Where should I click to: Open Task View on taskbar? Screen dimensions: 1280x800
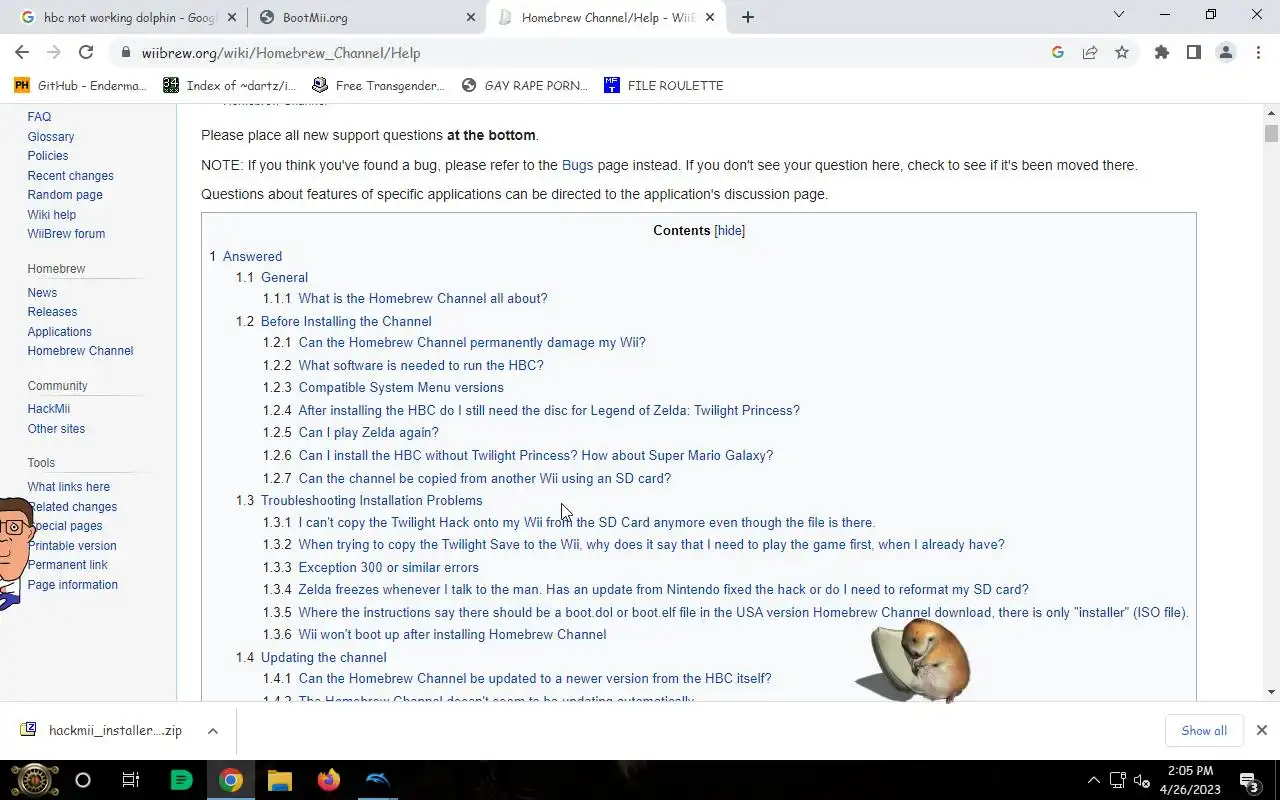click(x=131, y=780)
